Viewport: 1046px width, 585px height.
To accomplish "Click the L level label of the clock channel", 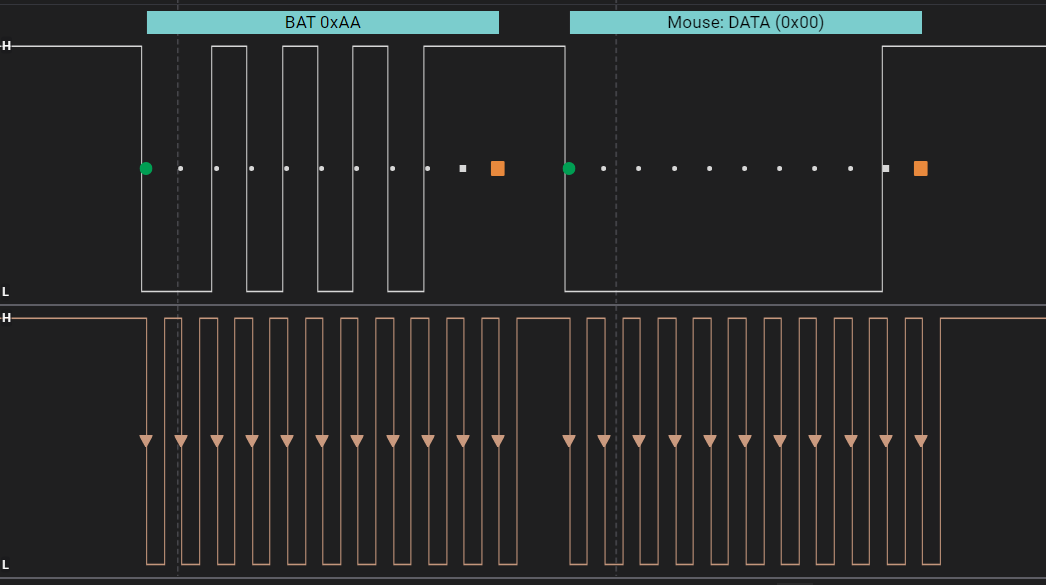I will (x=5, y=565).
